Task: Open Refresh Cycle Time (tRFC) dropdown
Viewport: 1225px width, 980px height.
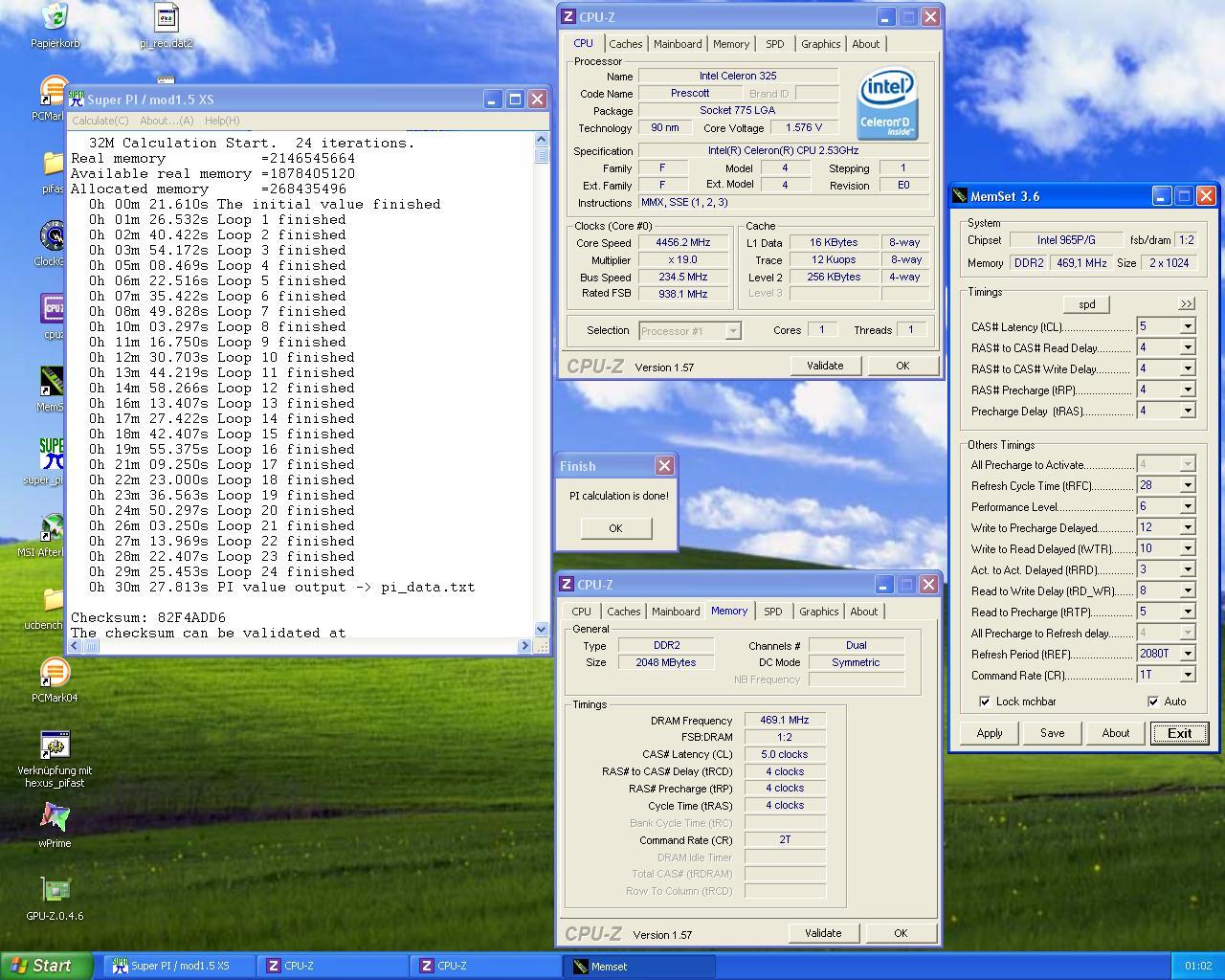Action: tap(1188, 485)
